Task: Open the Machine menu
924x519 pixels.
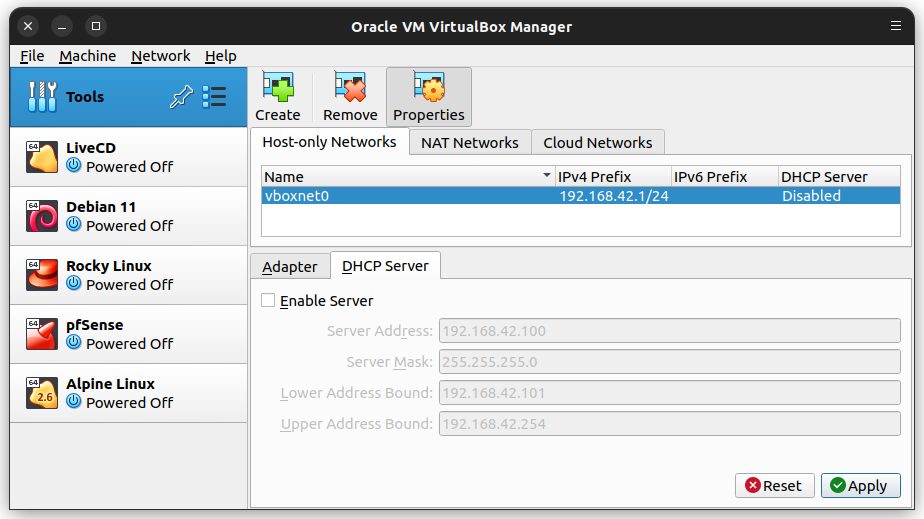Action: 87,56
